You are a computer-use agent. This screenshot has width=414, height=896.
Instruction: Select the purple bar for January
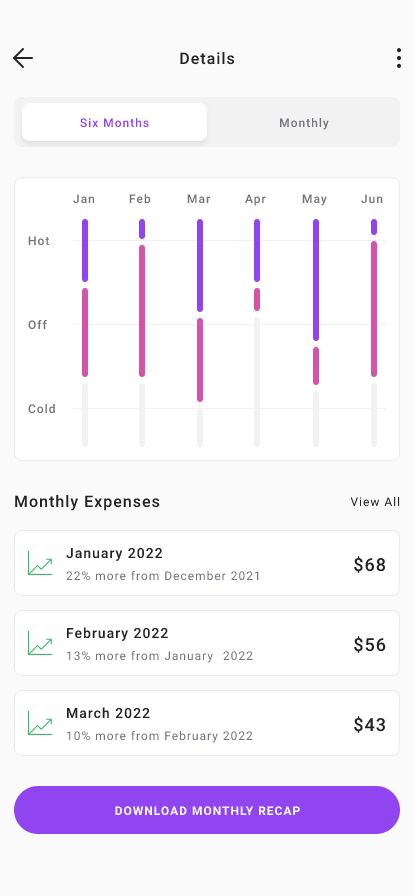pos(85,250)
